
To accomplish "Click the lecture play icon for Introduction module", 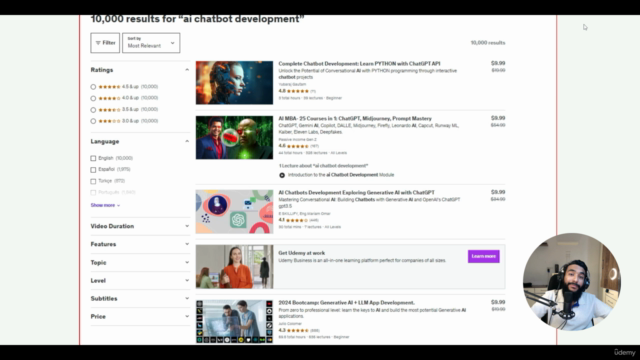I will coord(282,175).
